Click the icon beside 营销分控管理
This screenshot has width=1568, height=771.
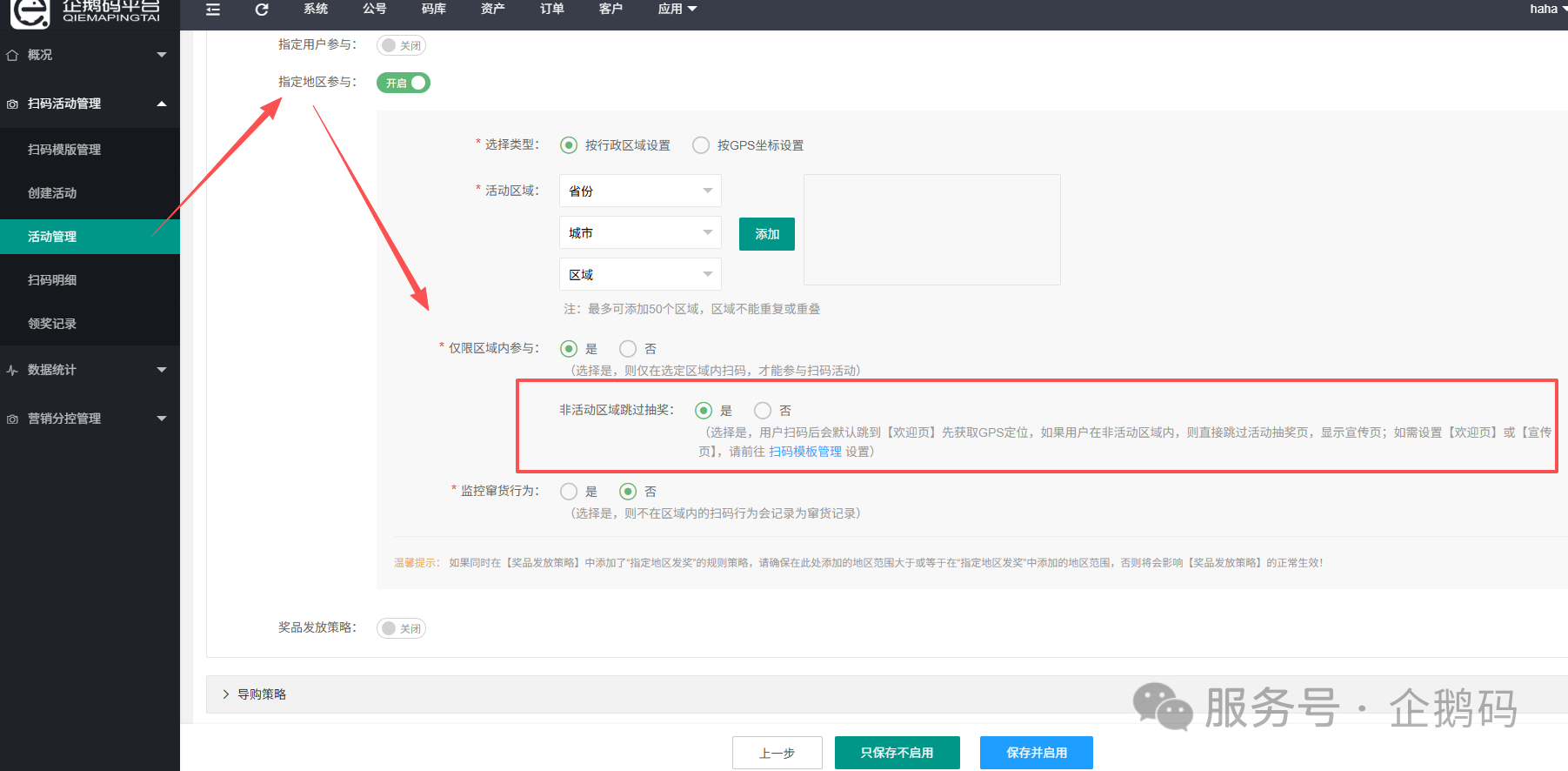tap(12, 419)
